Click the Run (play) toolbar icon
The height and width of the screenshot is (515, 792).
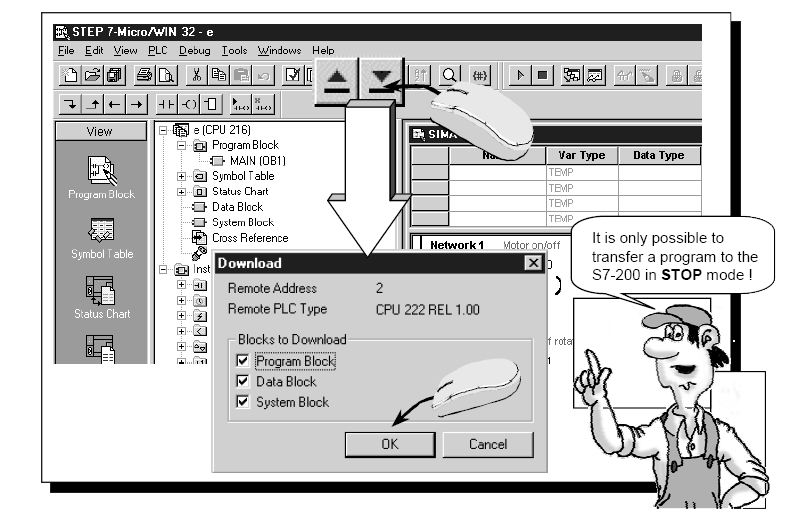[x=519, y=75]
